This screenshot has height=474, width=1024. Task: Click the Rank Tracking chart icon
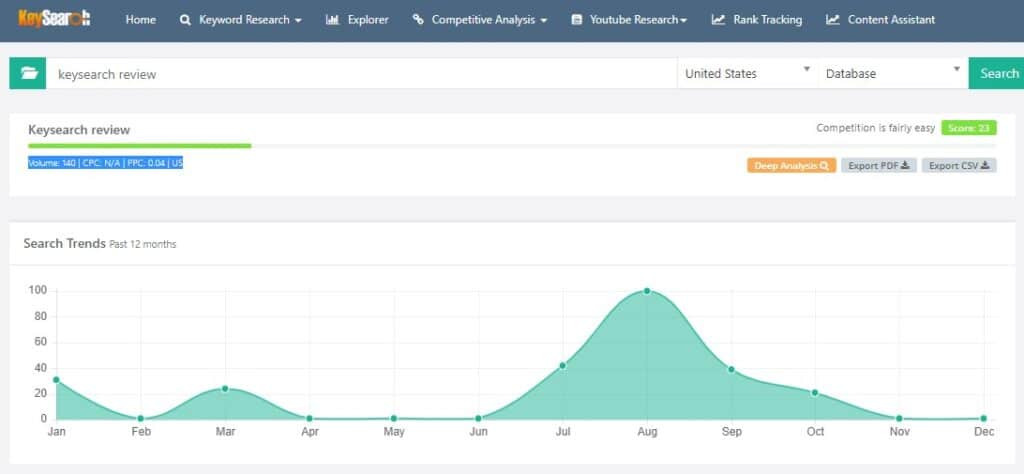tap(718, 20)
